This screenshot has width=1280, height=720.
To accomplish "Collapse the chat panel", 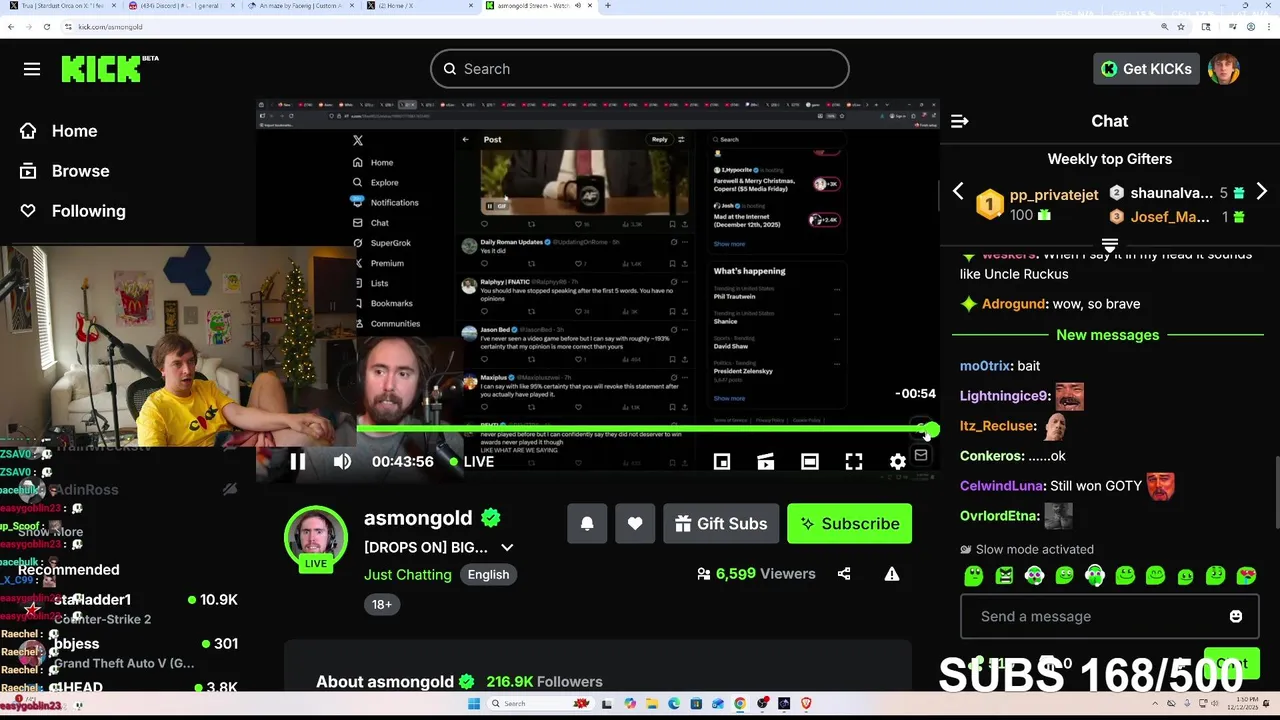I will pos(960,121).
